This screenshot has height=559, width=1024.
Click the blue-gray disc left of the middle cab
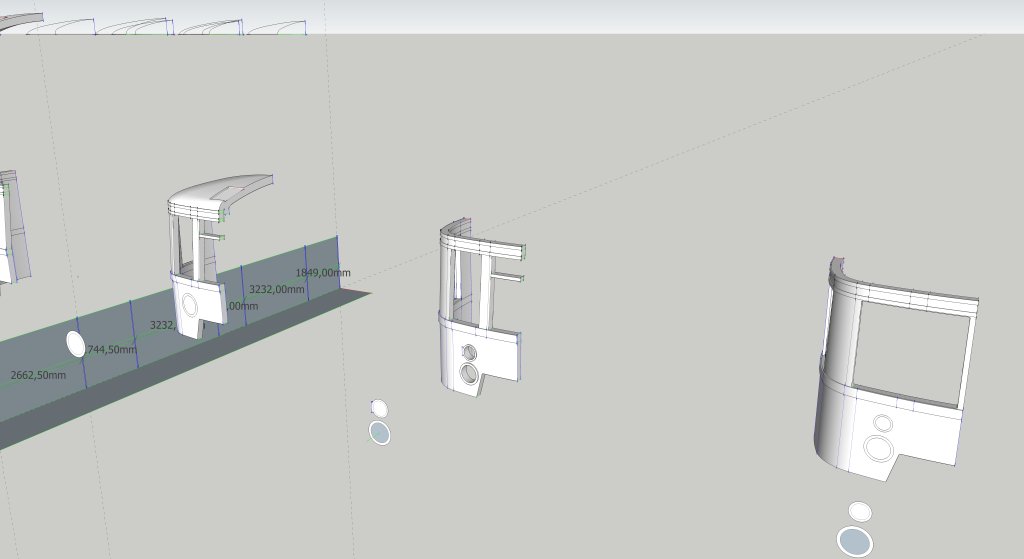[380, 433]
